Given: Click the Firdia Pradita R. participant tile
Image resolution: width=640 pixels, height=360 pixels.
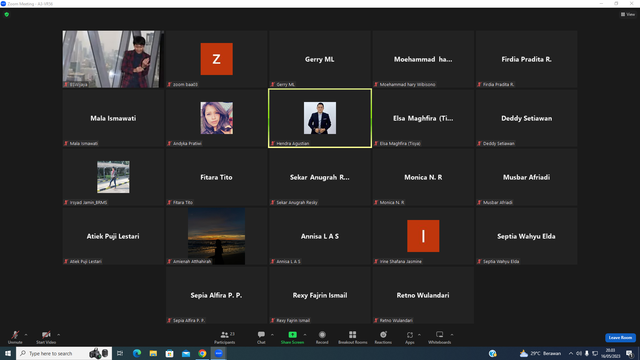Looking at the screenshot, I should [526, 59].
